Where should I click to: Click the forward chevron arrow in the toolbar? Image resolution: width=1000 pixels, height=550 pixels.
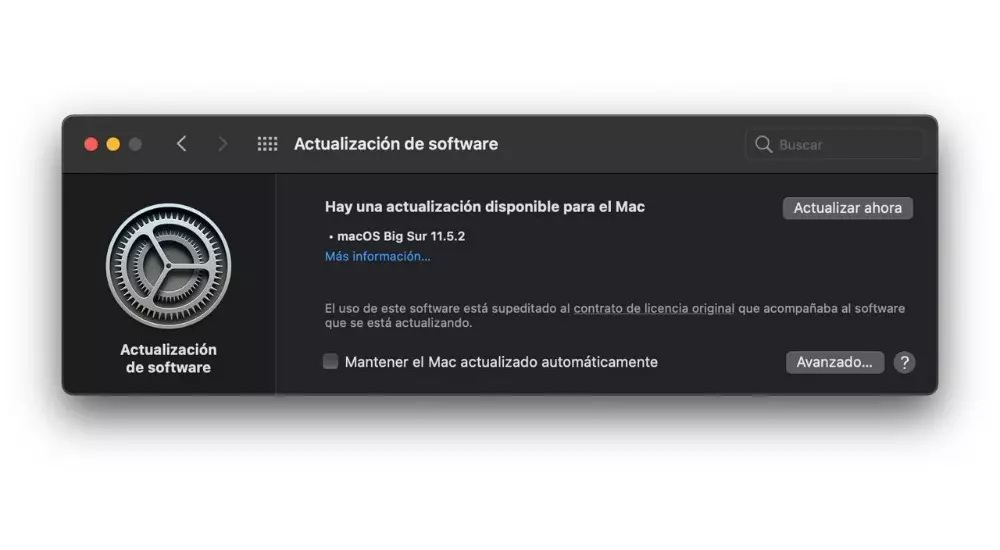222,144
